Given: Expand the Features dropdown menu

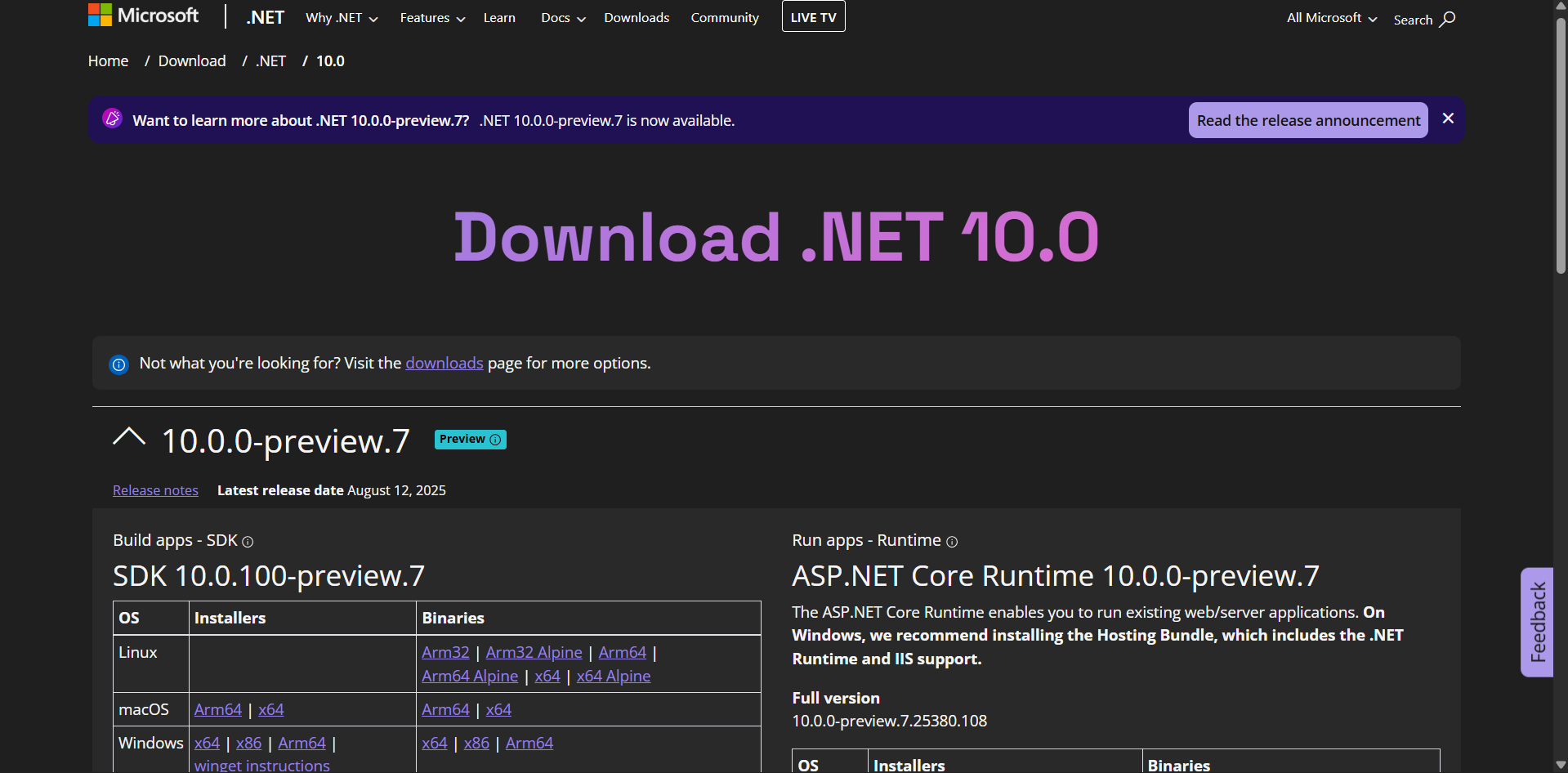Looking at the screenshot, I should point(432,18).
